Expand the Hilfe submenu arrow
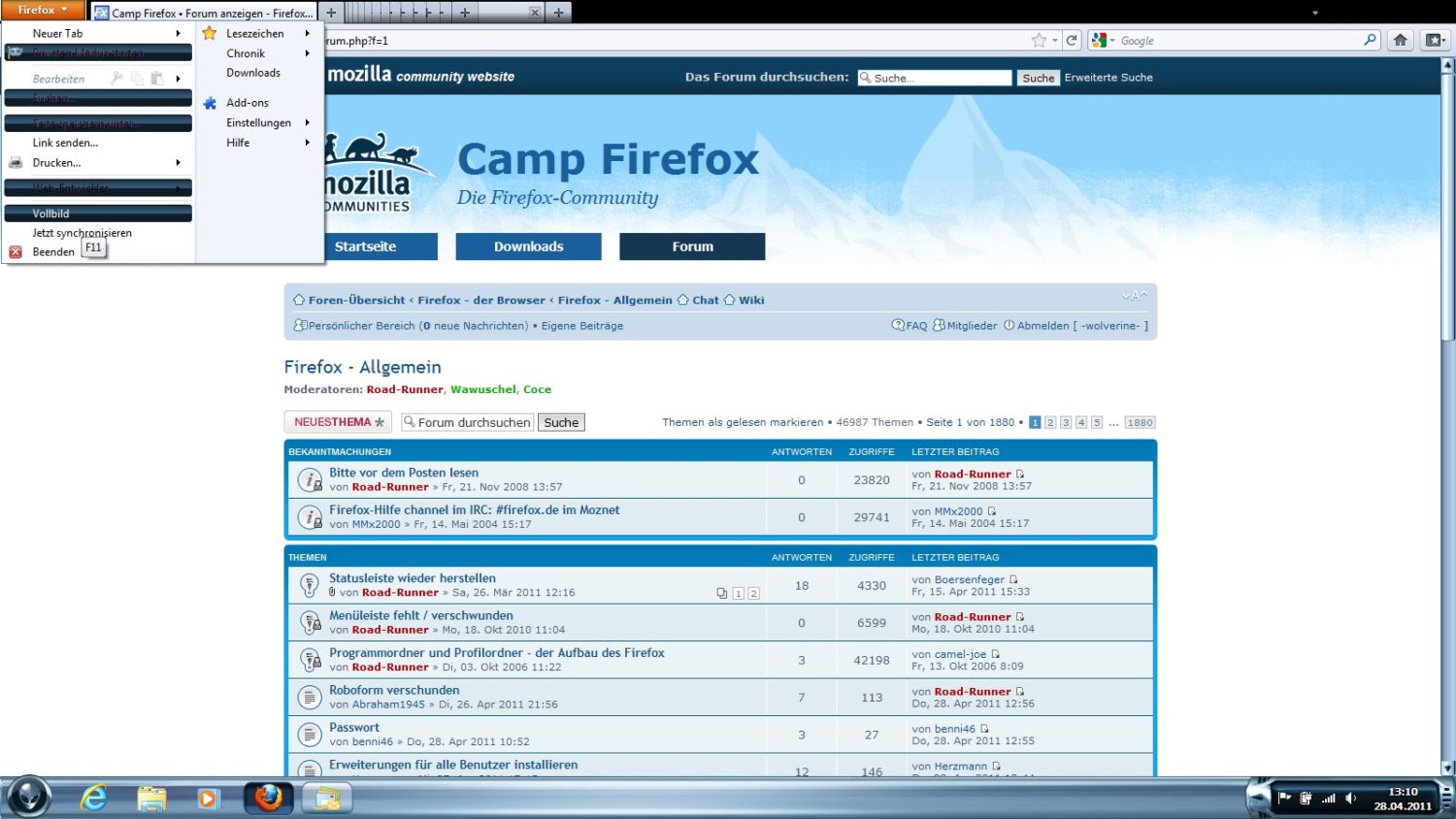Image resolution: width=1456 pixels, height=819 pixels. click(307, 143)
